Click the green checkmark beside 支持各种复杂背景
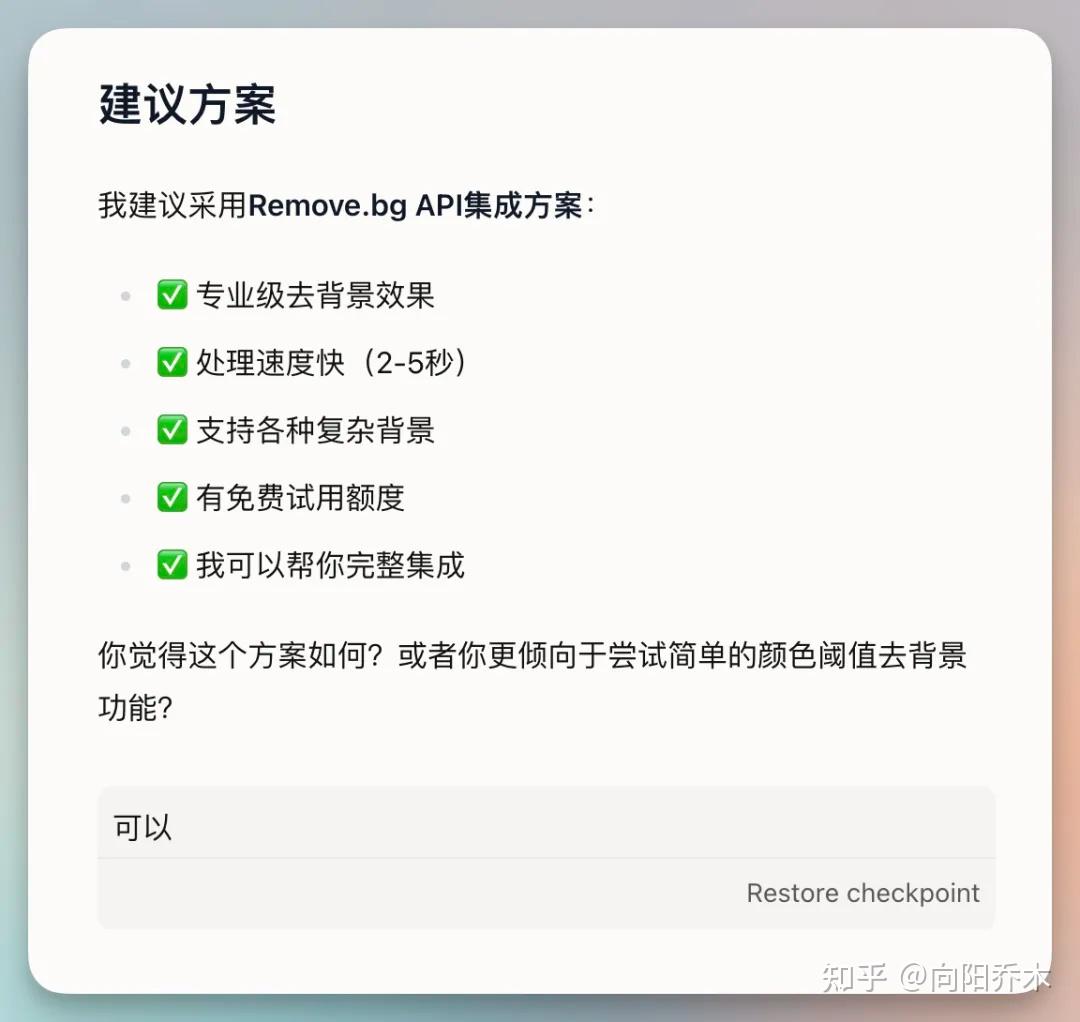 [172, 430]
